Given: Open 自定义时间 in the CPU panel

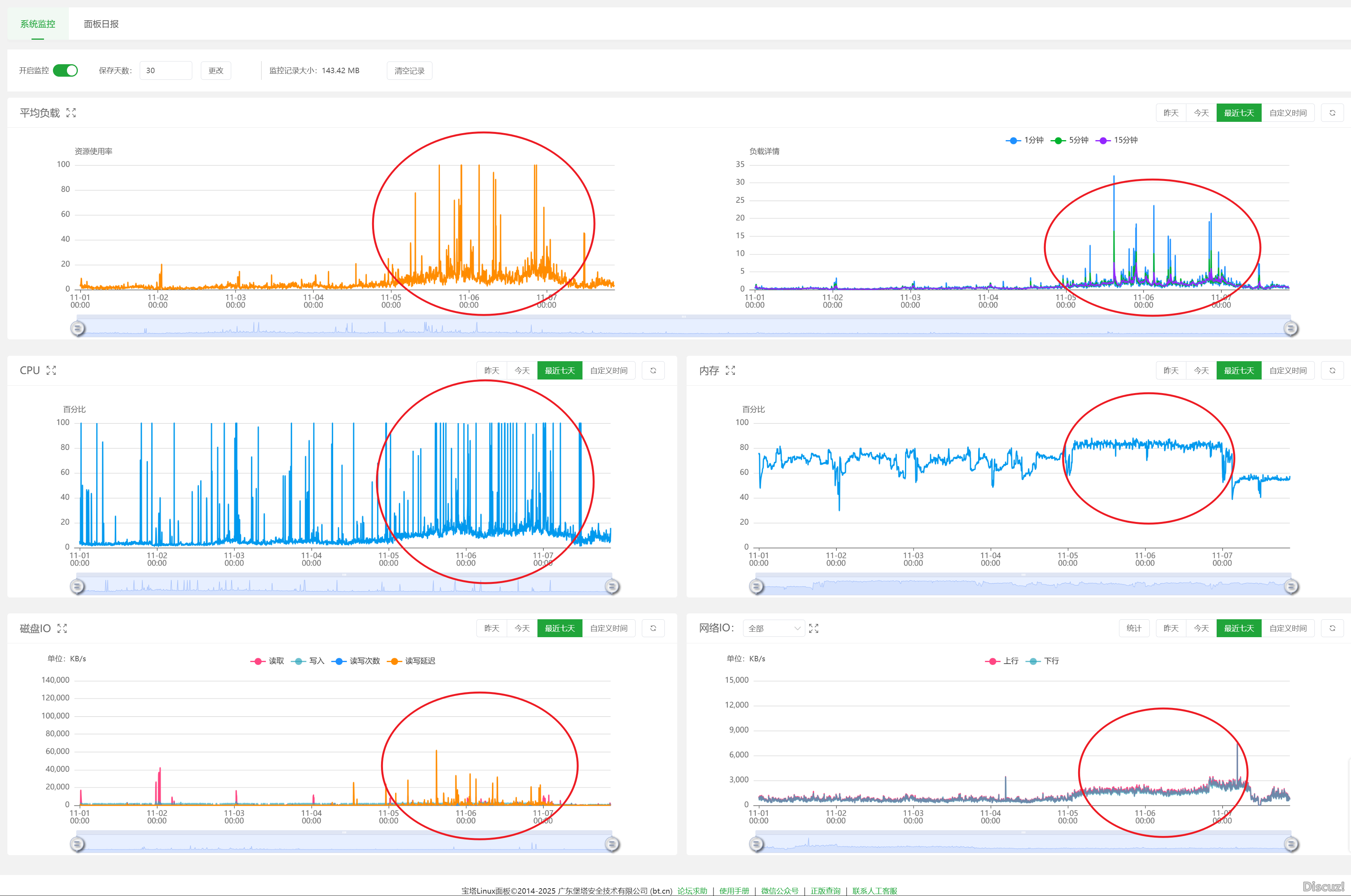Looking at the screenshot, I should 608,370.
